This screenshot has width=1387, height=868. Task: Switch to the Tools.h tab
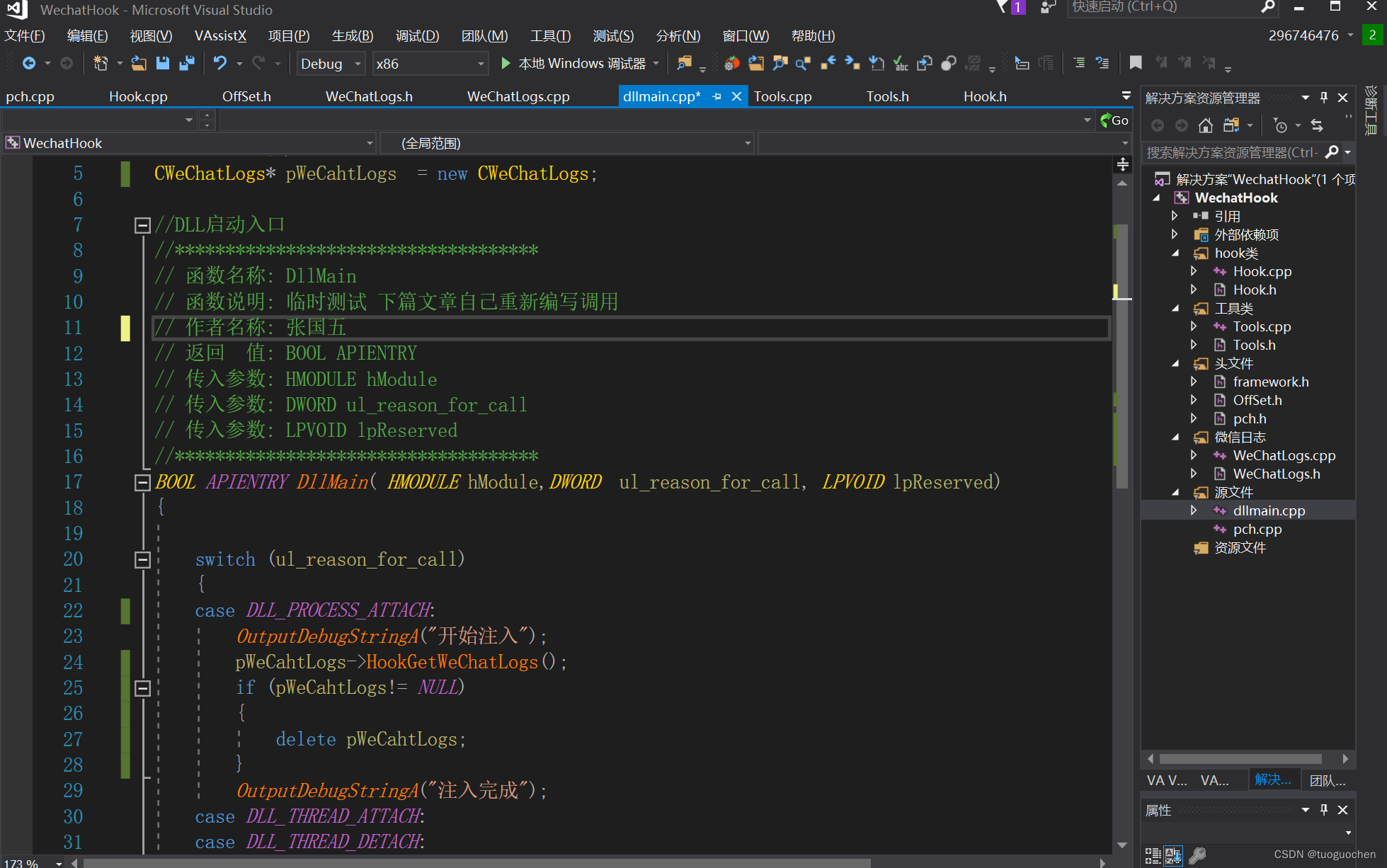tap(887, 96)
